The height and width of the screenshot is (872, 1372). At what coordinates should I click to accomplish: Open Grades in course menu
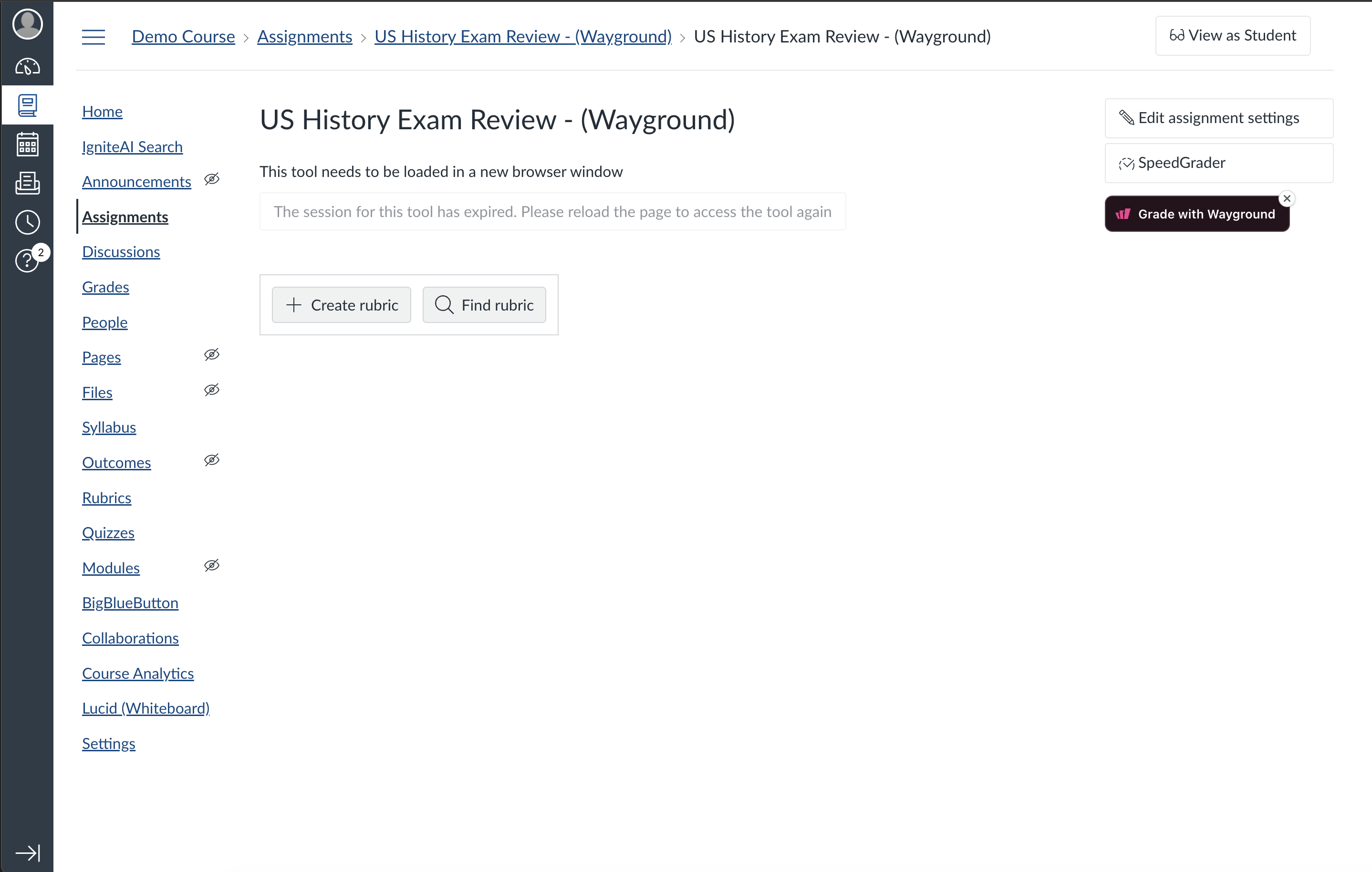click(x=105, y=287)
